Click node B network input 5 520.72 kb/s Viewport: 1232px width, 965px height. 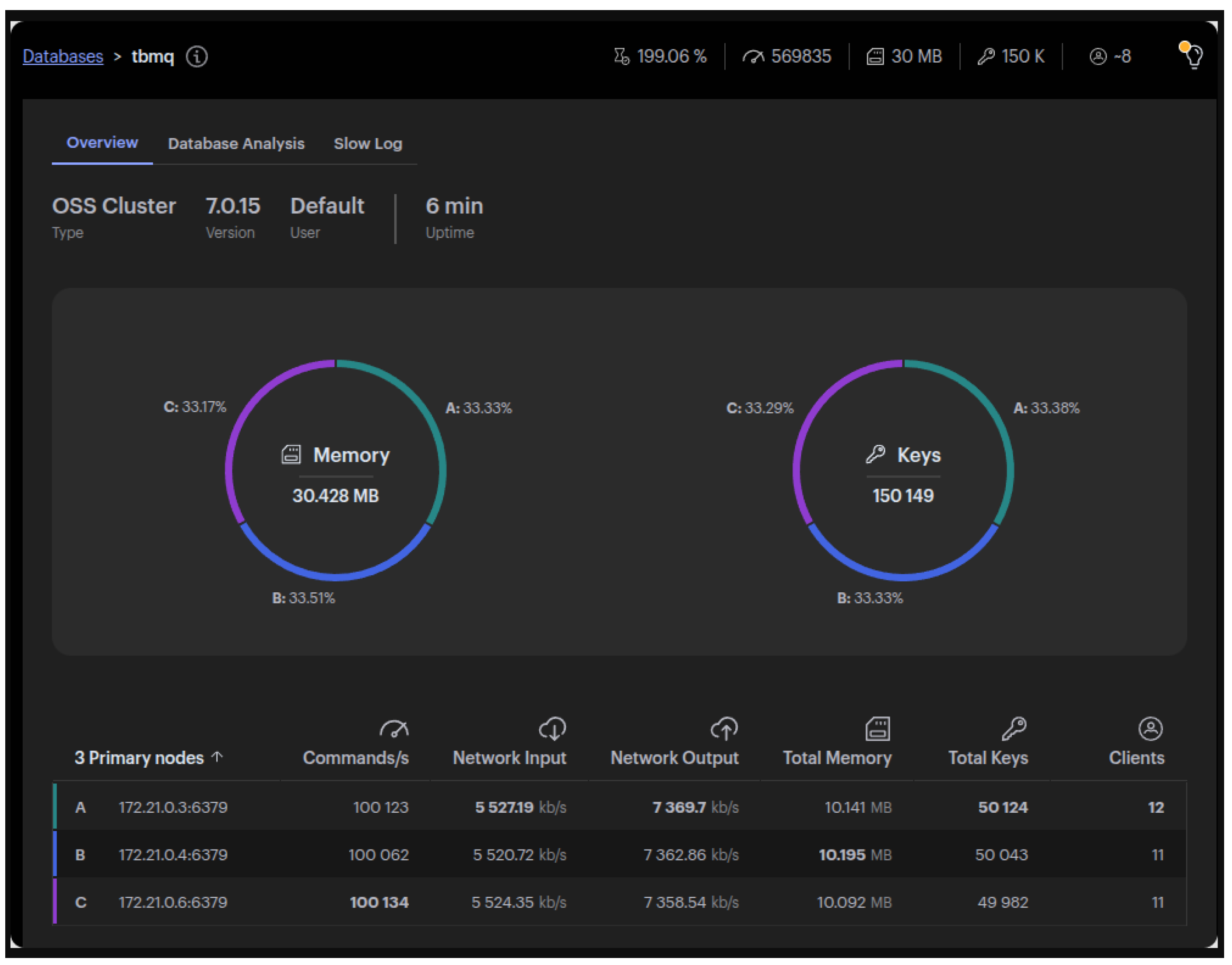tap(519, 854)
